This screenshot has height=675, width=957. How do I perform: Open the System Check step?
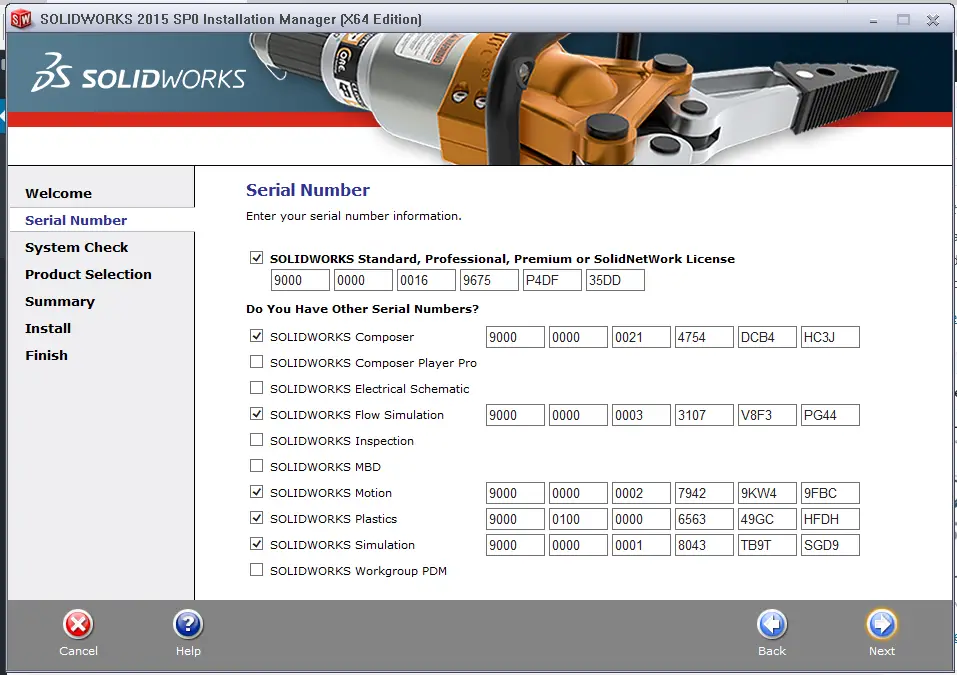point(76,247)
